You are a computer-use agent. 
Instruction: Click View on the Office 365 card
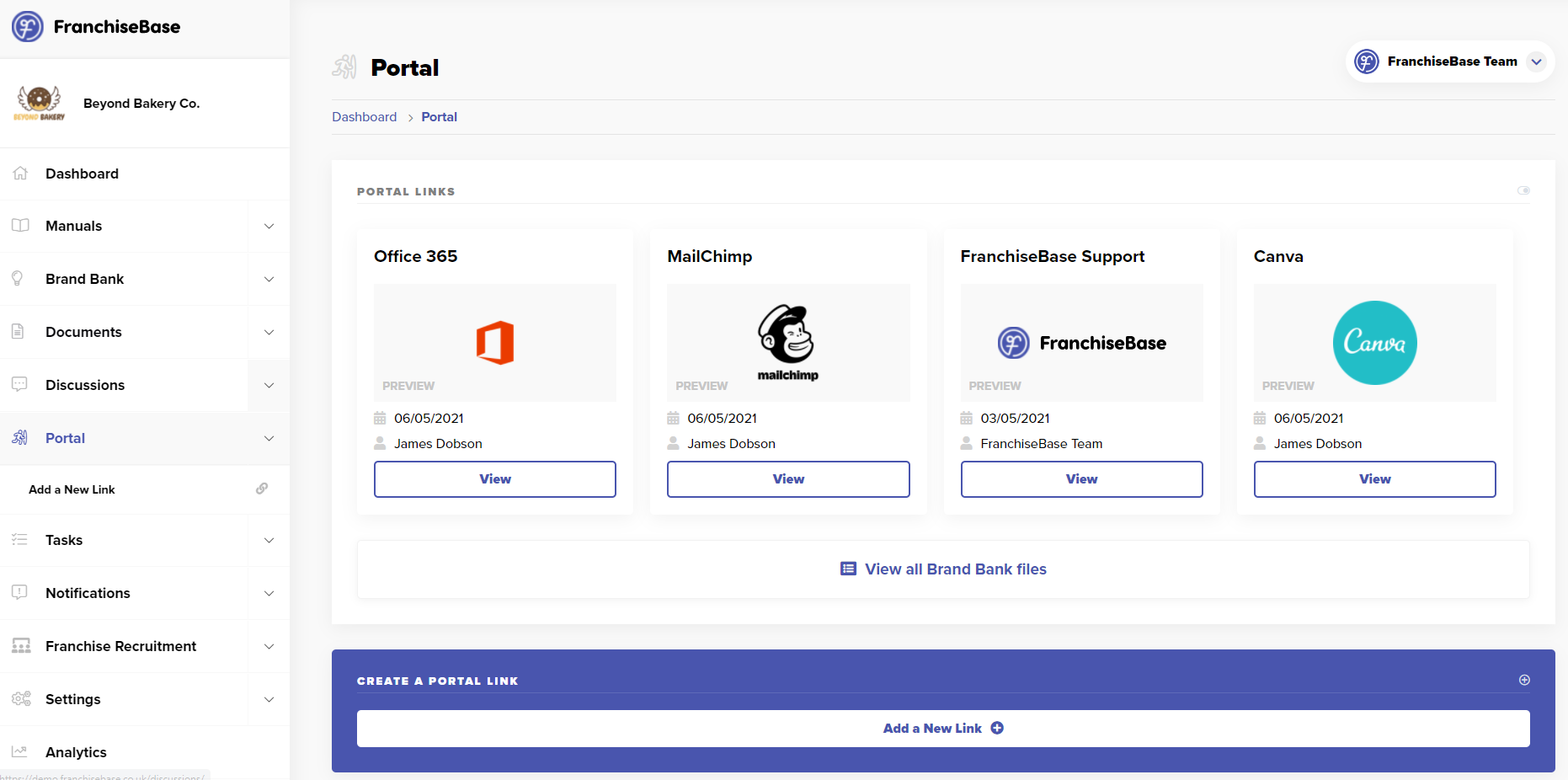click(x=495, y=479)
